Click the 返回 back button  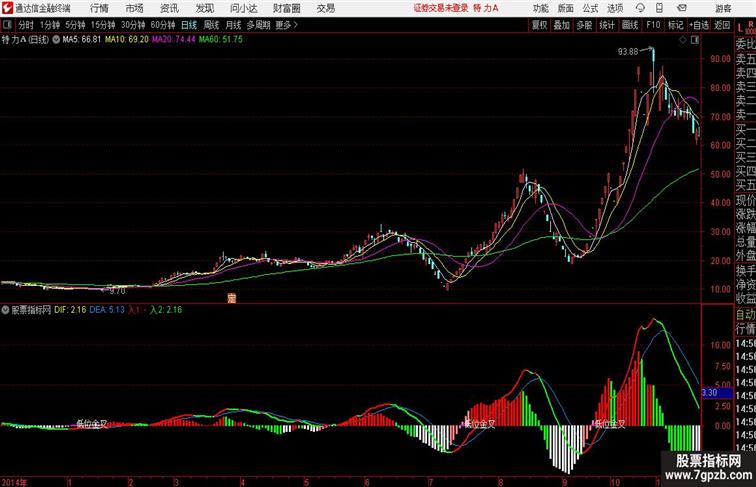tap(722, 25)
